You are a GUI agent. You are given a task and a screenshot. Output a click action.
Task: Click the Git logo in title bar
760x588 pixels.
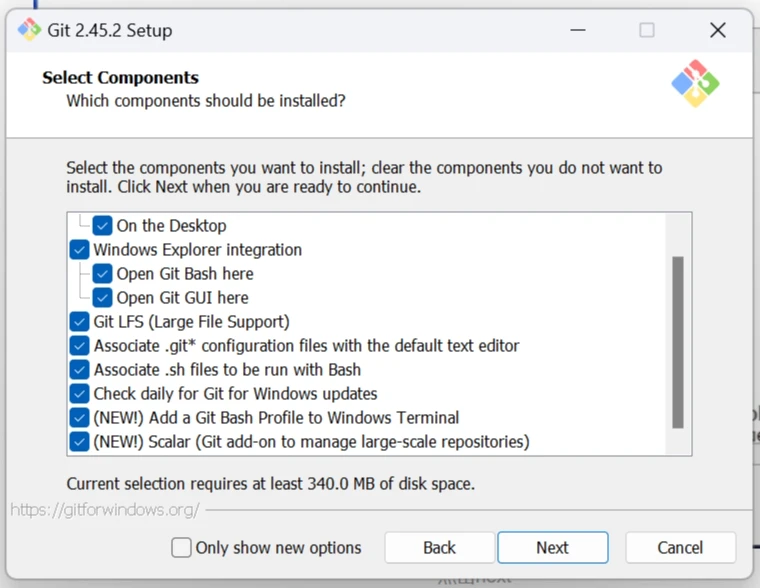tap(29, 29)
